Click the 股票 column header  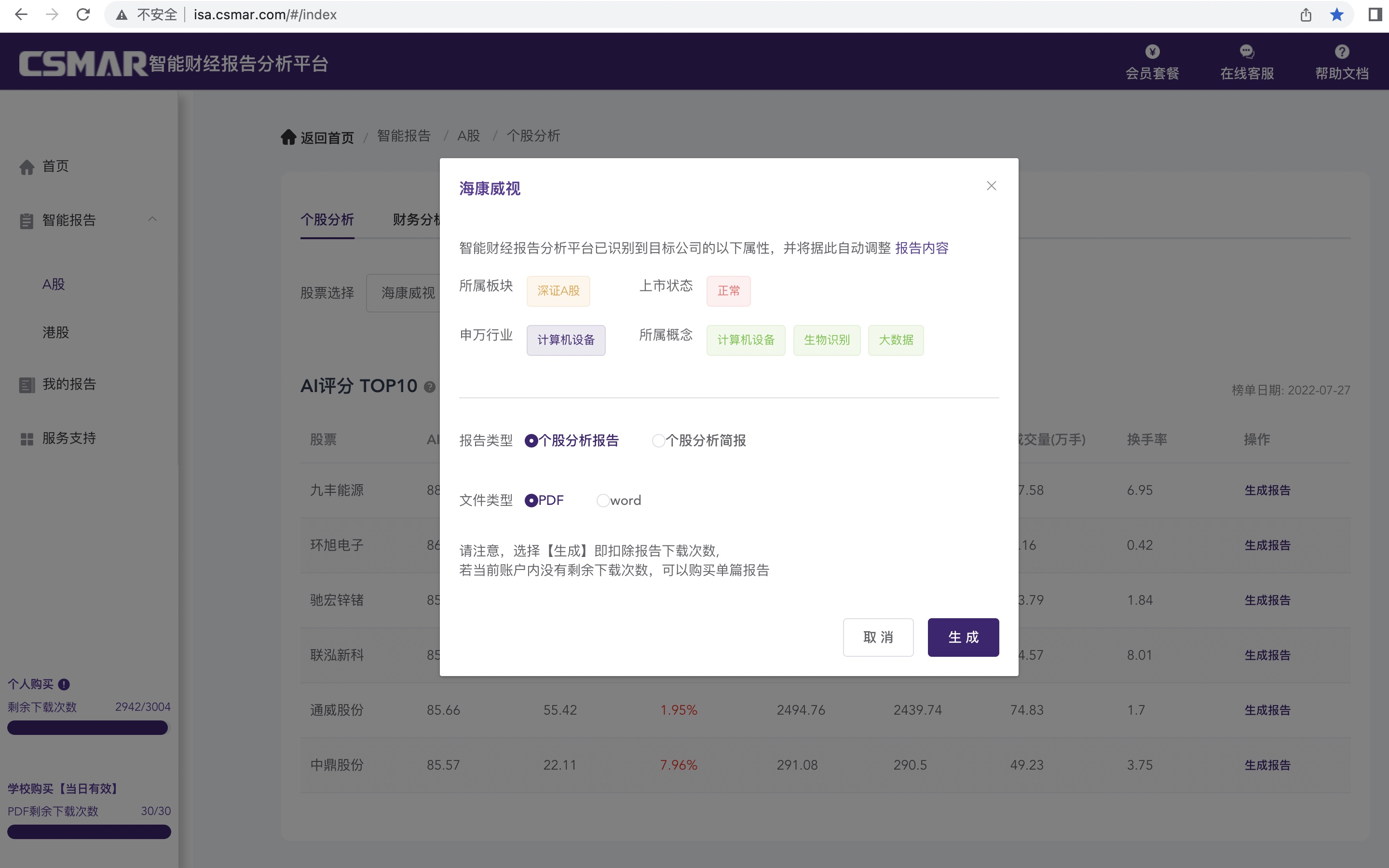click(x=323, y=440)
